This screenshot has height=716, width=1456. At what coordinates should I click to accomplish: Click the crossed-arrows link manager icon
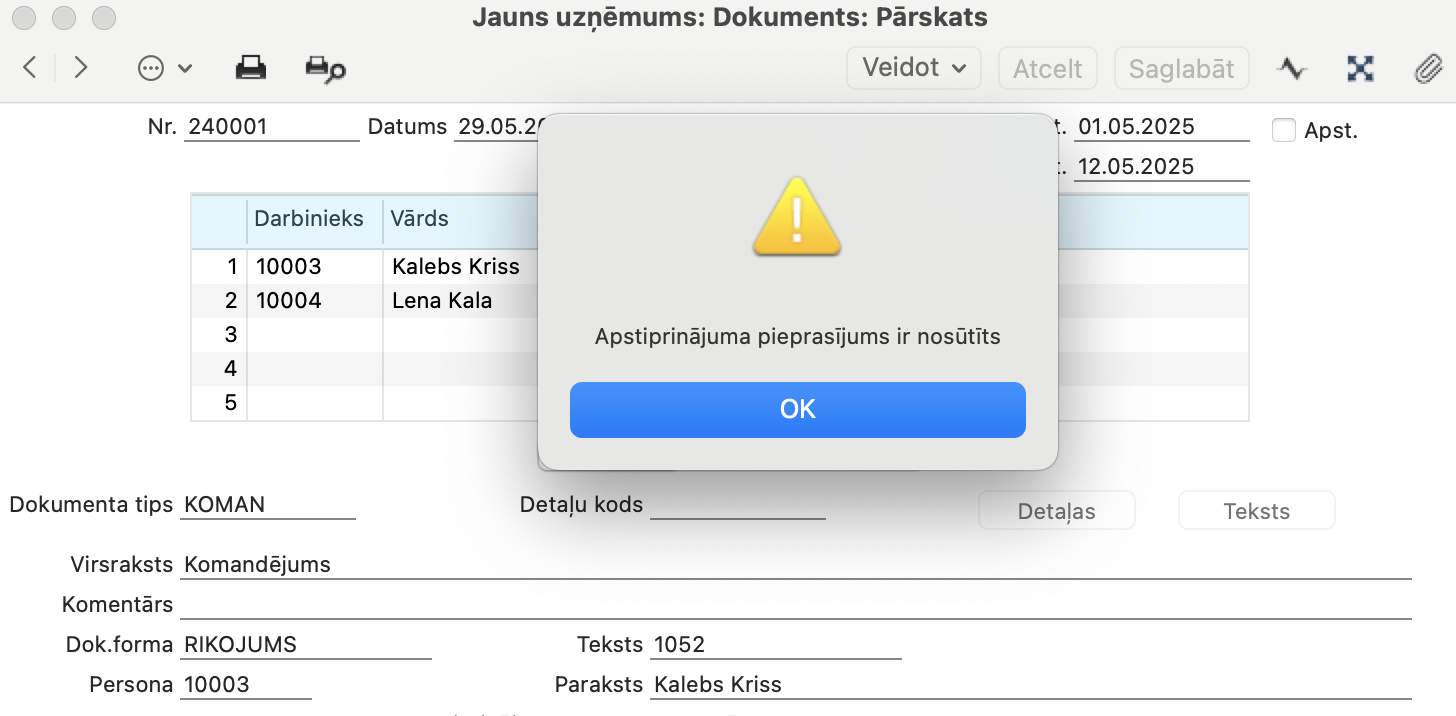tap(1360, 68)
